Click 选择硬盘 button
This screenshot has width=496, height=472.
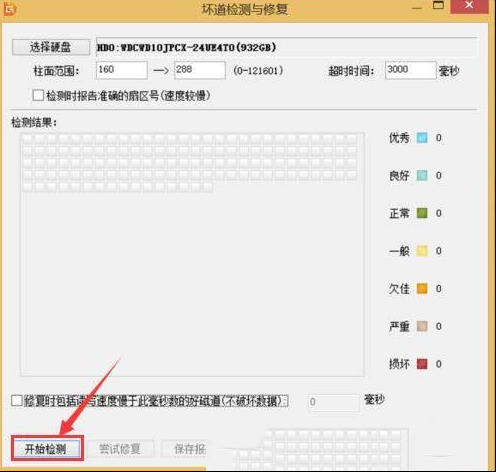(51, 47)
